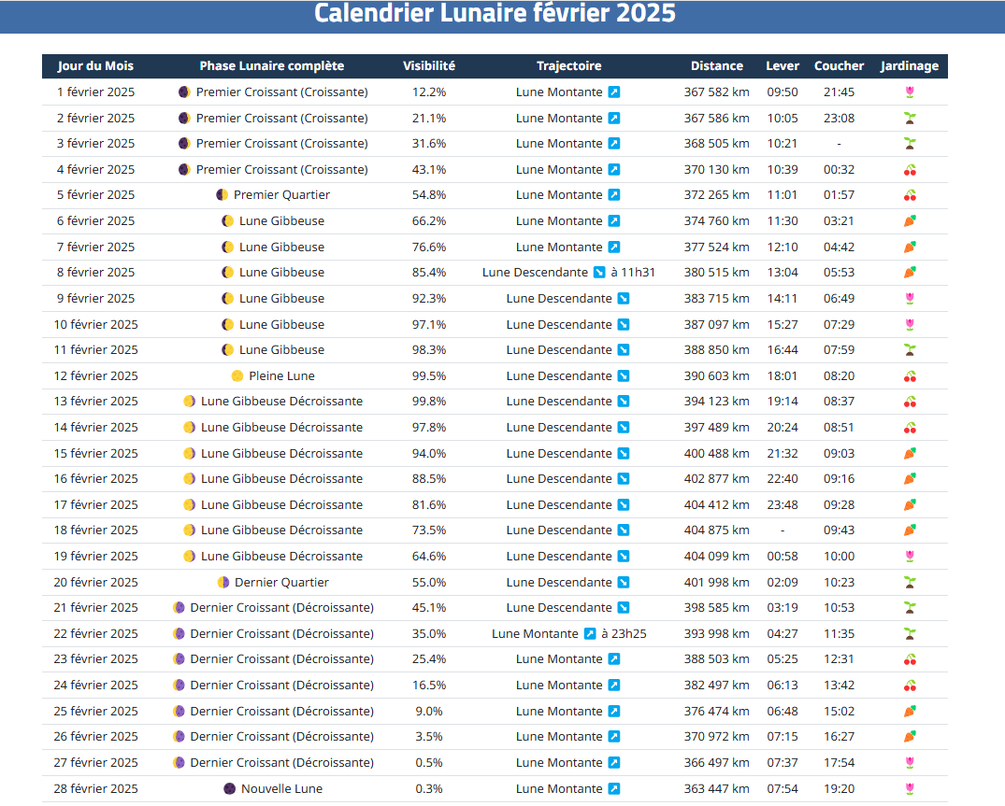1005x806 pixels.
Task: Click the Phase Lunaire complète column header
Action: tap(272, 66)
